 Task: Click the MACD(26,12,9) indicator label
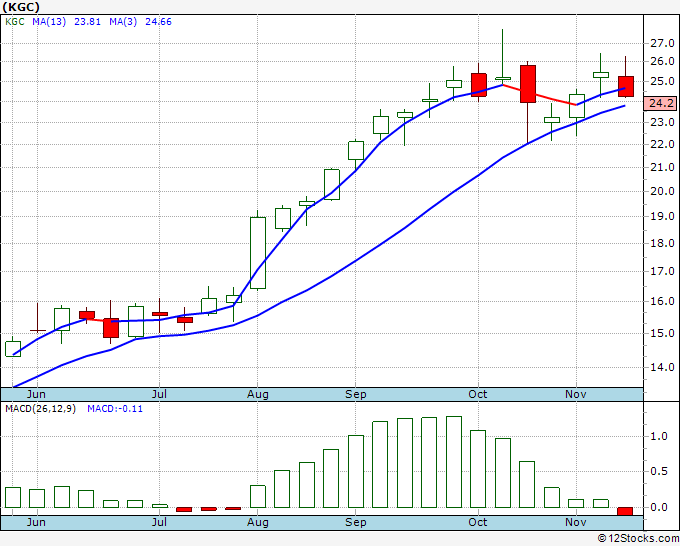40,409
